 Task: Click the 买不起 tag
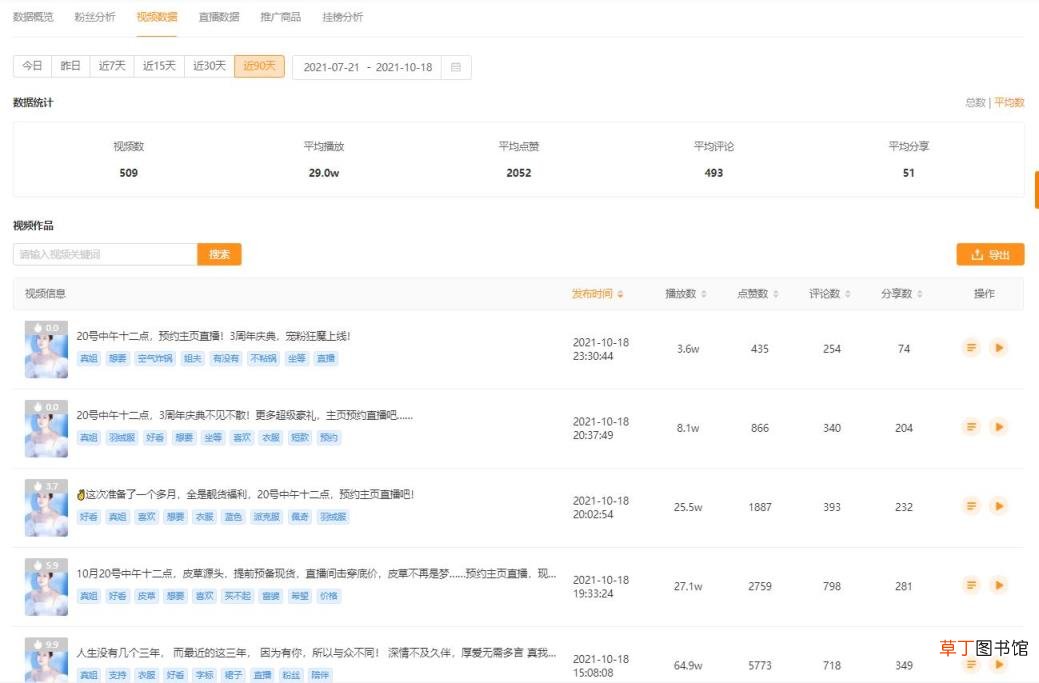(237, 596)
